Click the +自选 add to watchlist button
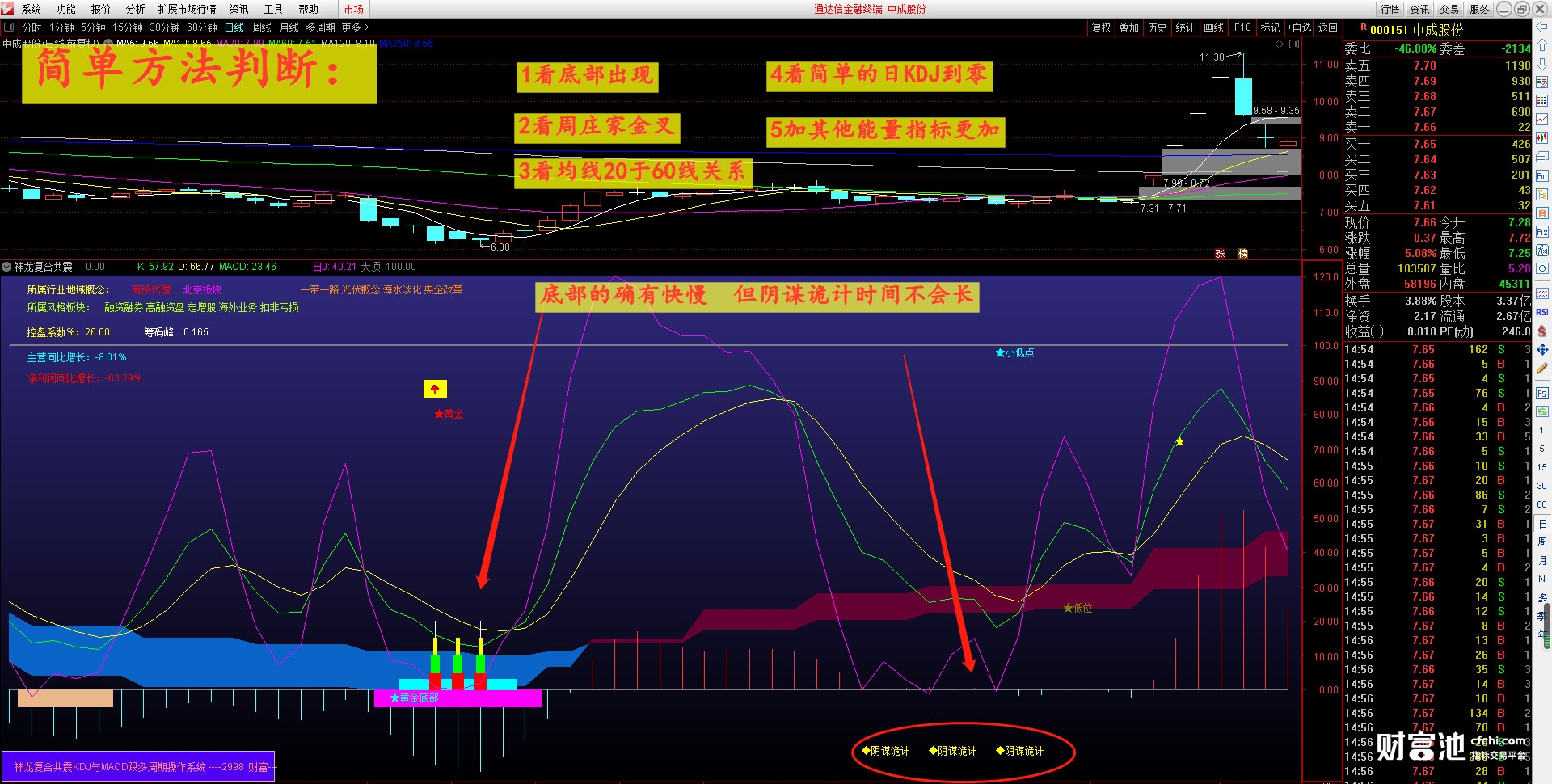This screenshot has width=1552, height=784. (x=1300, y=27)
